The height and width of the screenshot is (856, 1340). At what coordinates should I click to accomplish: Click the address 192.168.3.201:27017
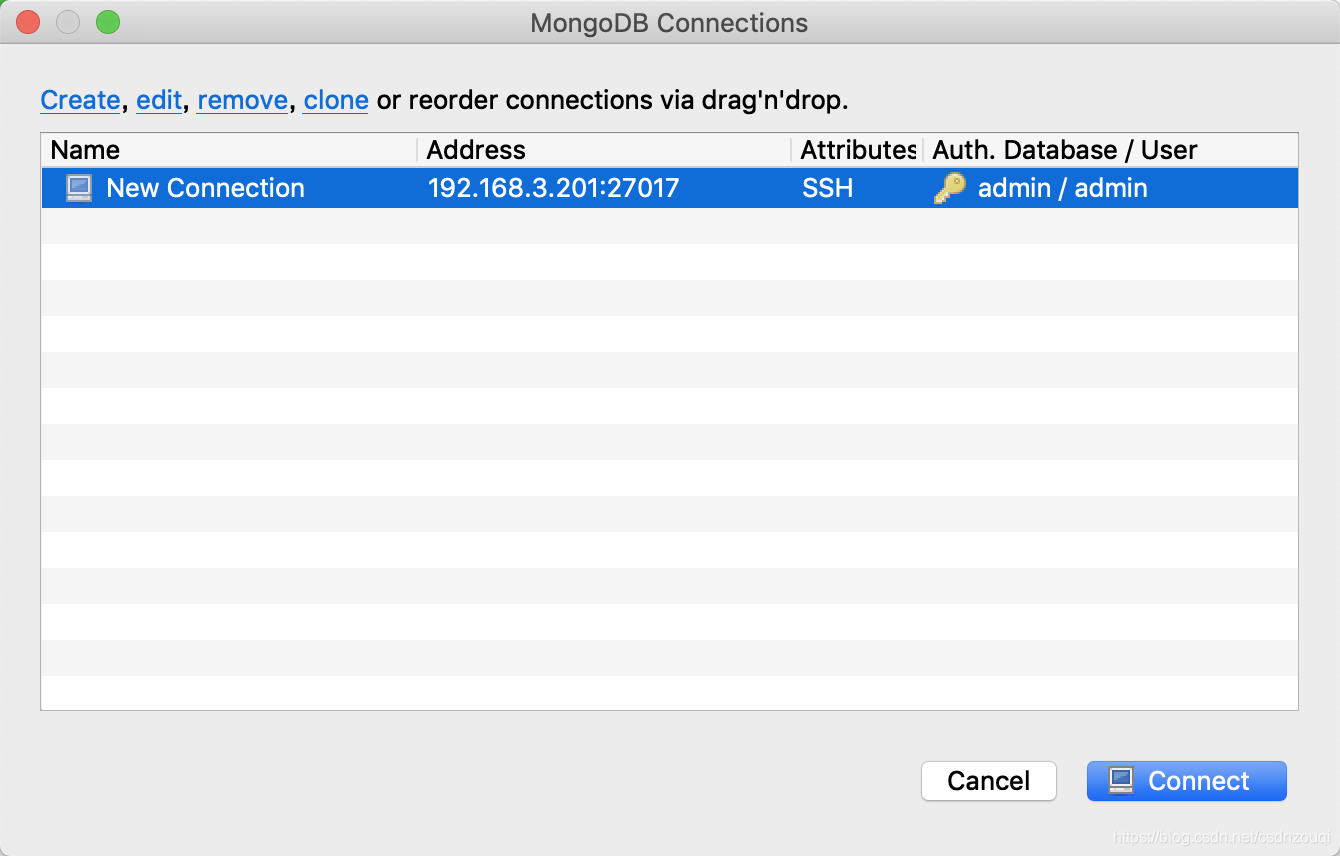553,188
